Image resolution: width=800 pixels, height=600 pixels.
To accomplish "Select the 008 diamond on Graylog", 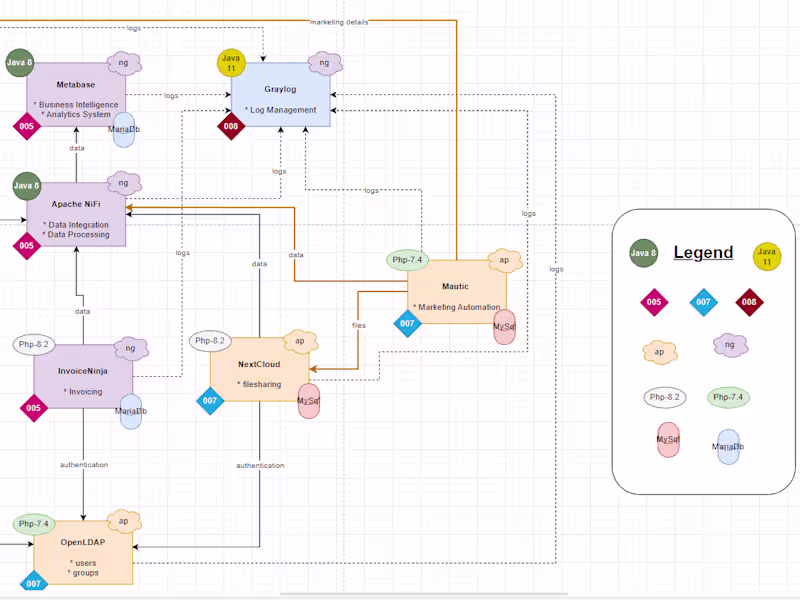I will pos(231,126).
